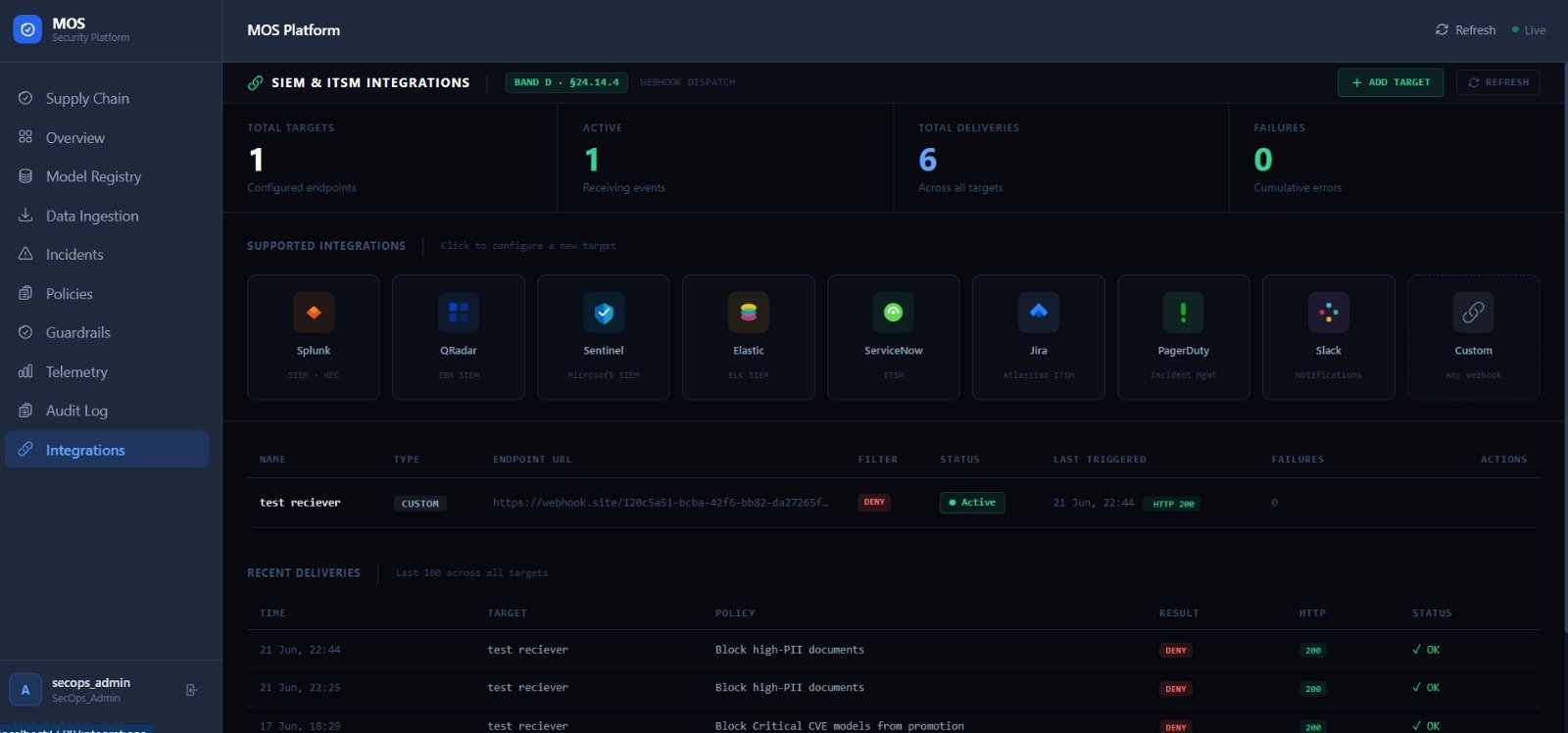Open the Incidents page
The height and width of the screenshot is (733, 1568).
(107, 254)
